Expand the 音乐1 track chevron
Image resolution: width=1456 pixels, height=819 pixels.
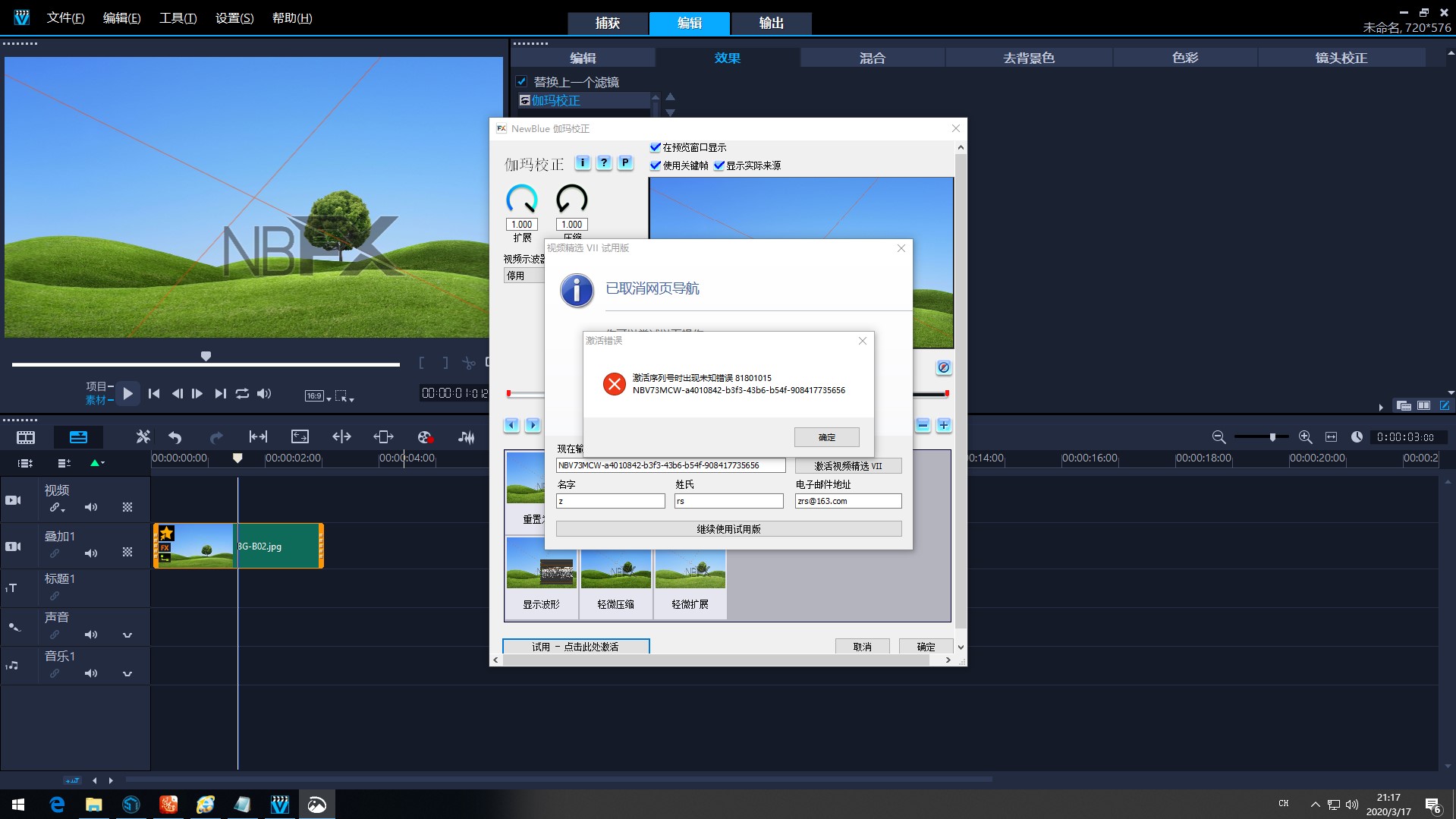tap(127, 673)
